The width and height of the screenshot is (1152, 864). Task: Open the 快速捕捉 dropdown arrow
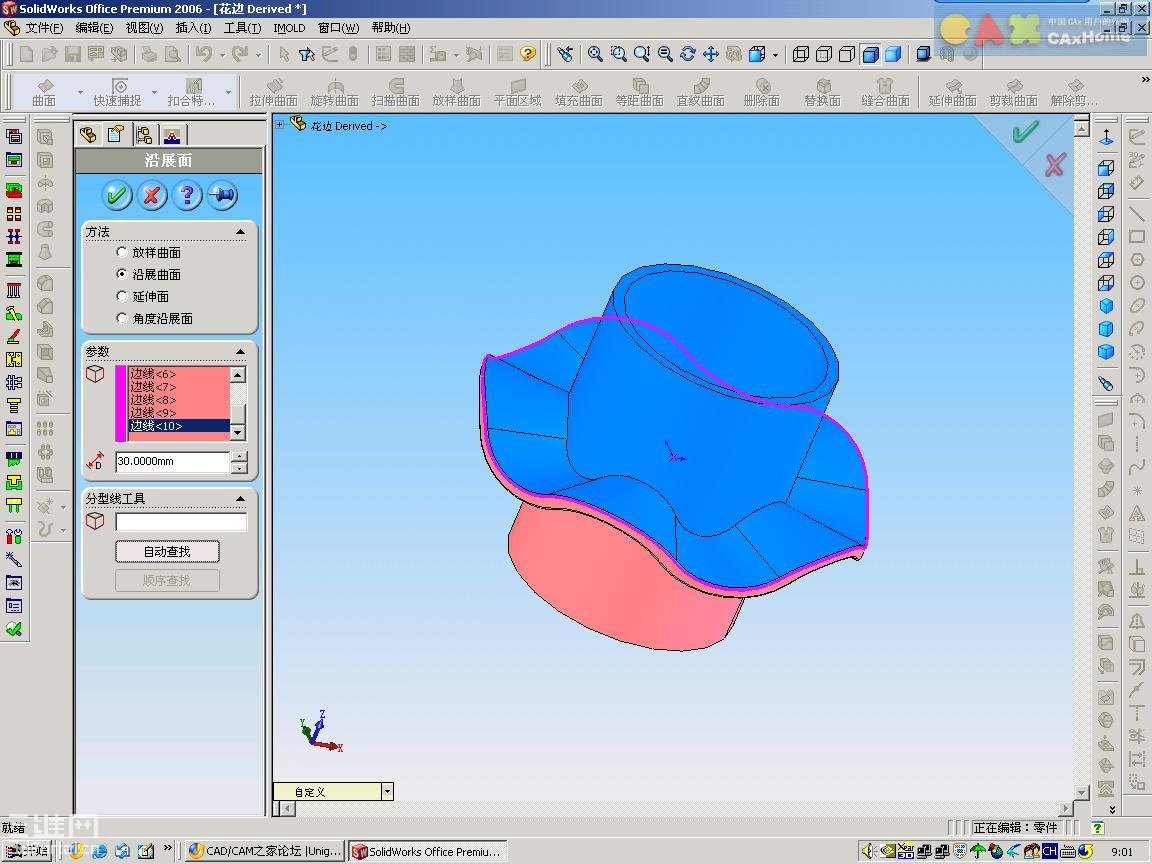[x=154, y=93]
